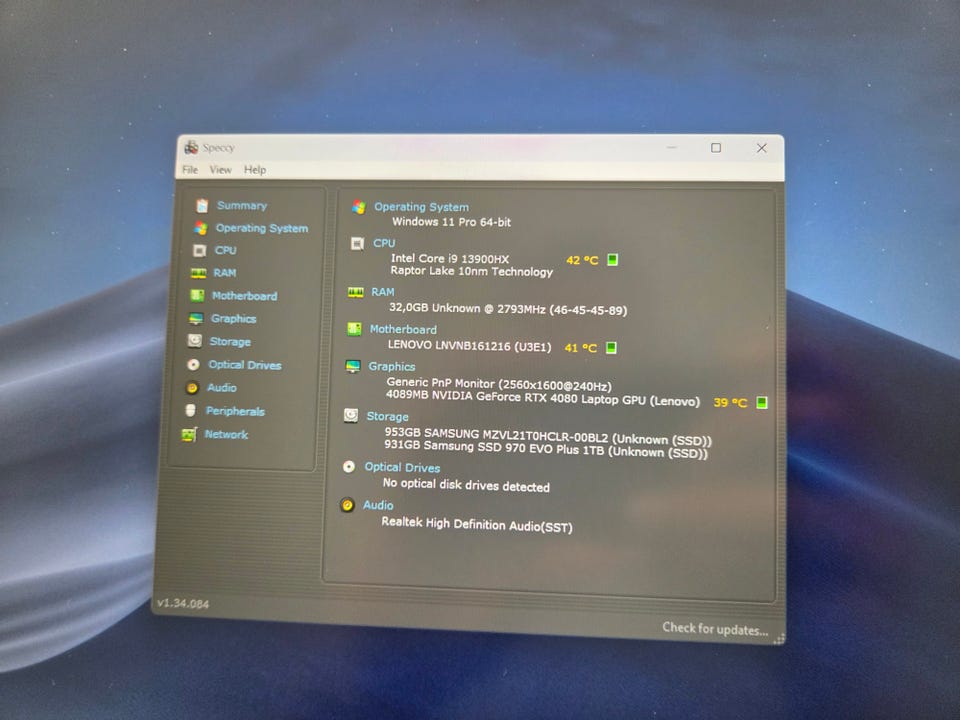960x720 pixels.
Task: Select the Summary sidebar icon
Action: (203, 205)
